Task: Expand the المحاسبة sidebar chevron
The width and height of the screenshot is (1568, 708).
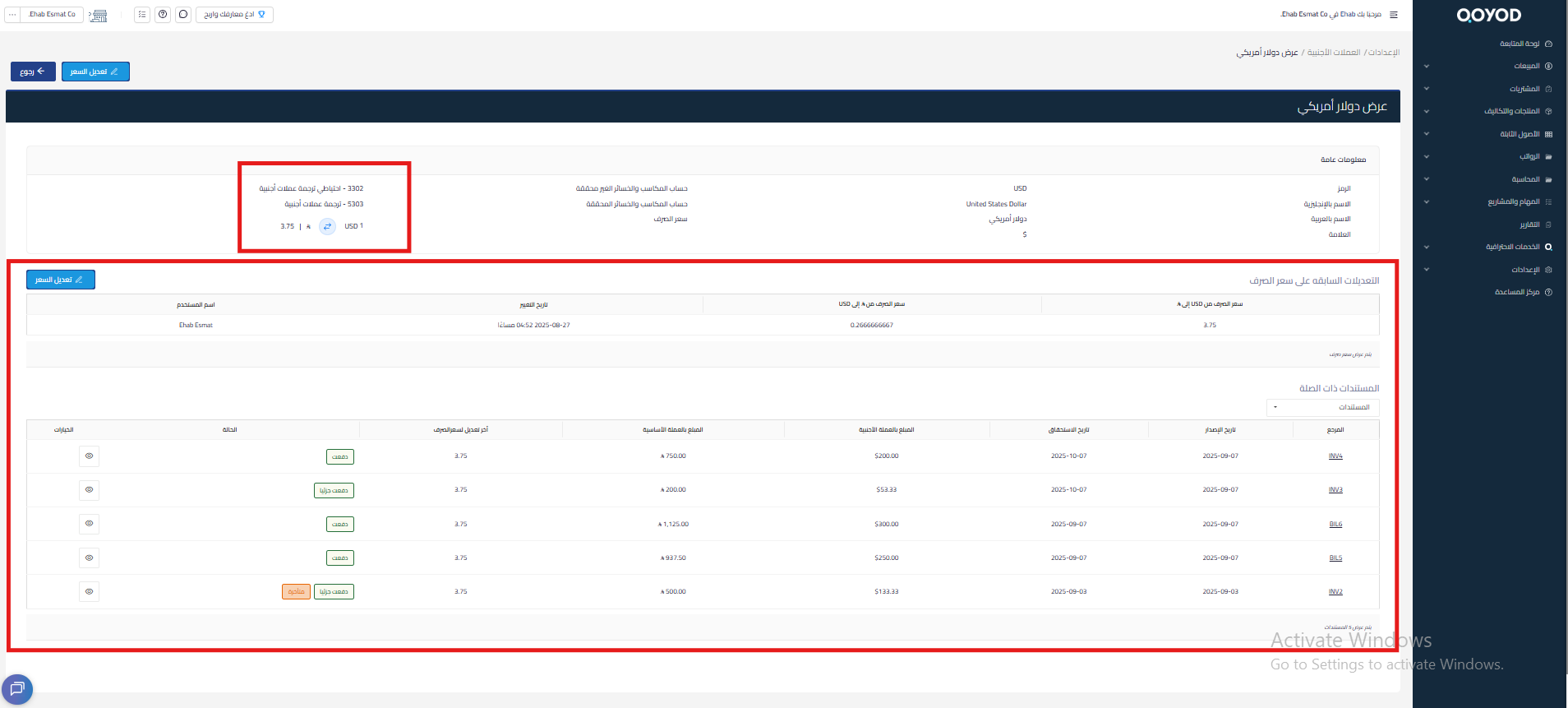Action: 1426,179
